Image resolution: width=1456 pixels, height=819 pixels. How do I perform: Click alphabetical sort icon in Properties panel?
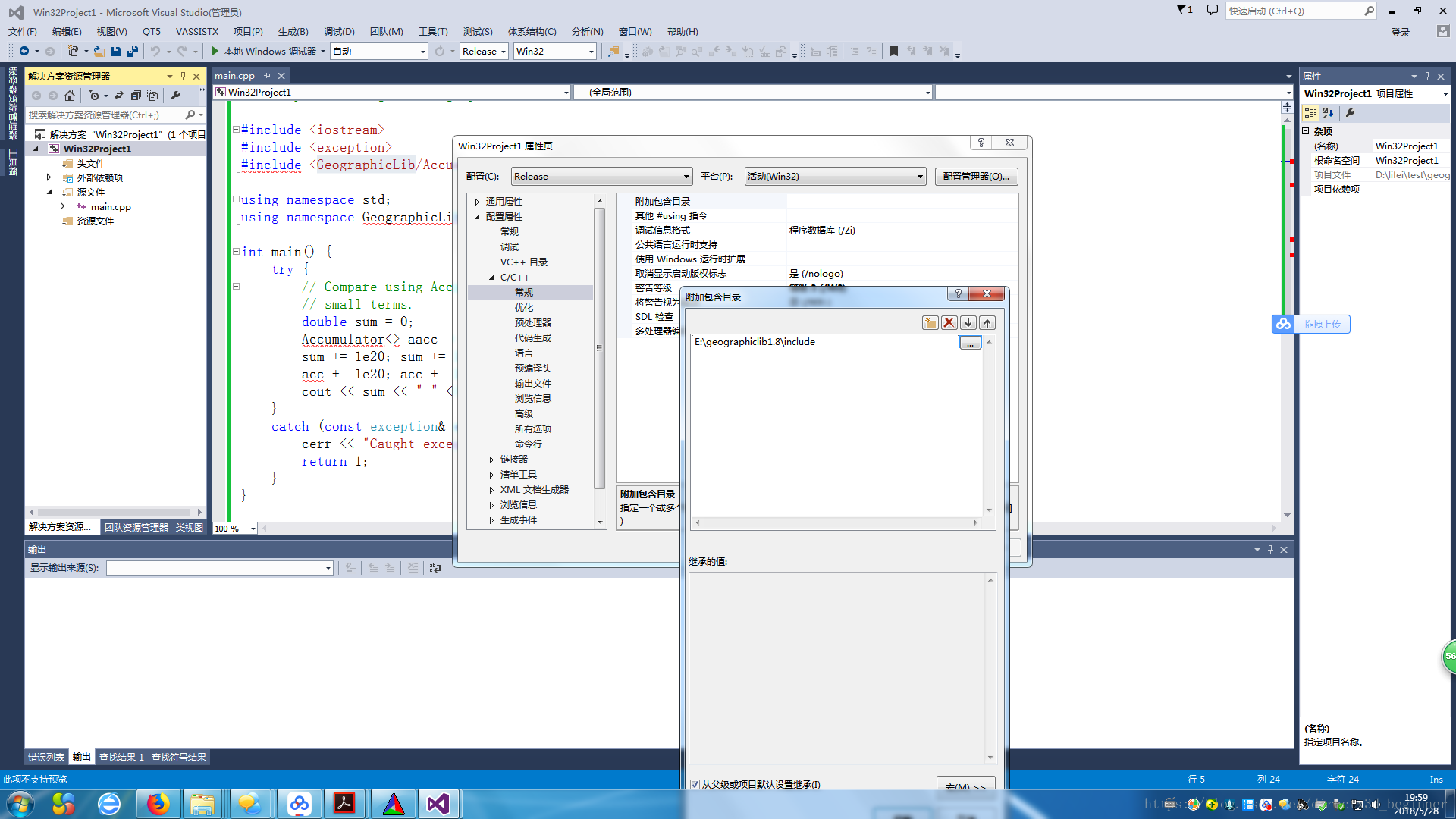tap(1328, 113)
